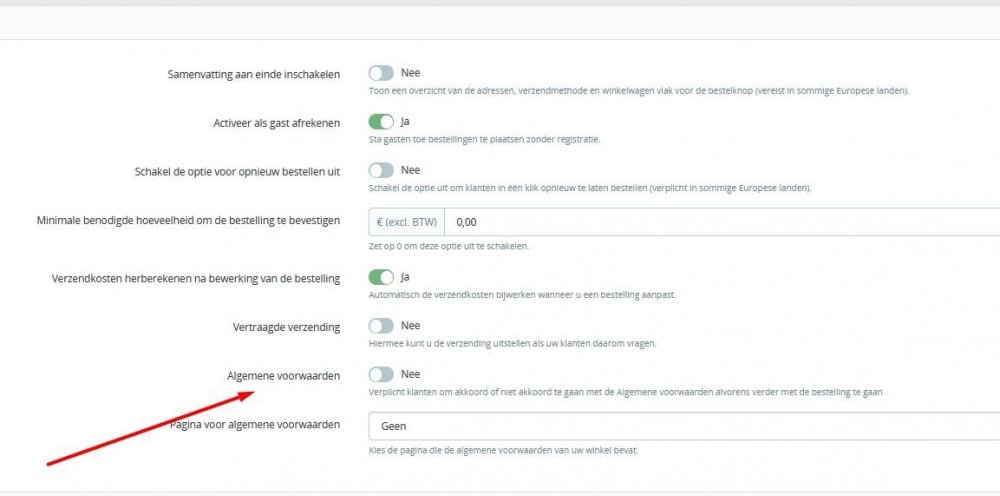Disable the Activeer als gast afrekenen switch

point(381,122)
